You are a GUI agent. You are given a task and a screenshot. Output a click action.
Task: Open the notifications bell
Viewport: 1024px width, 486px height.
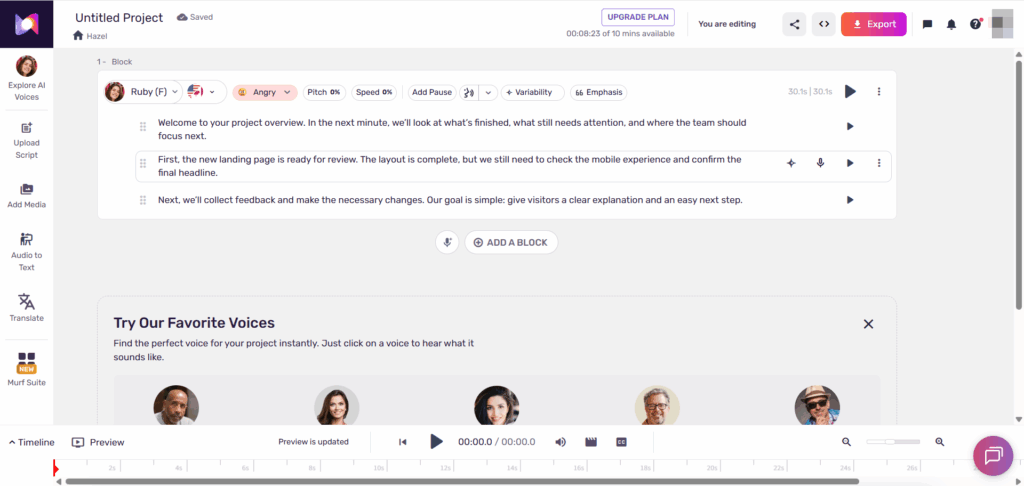[952, 24]
